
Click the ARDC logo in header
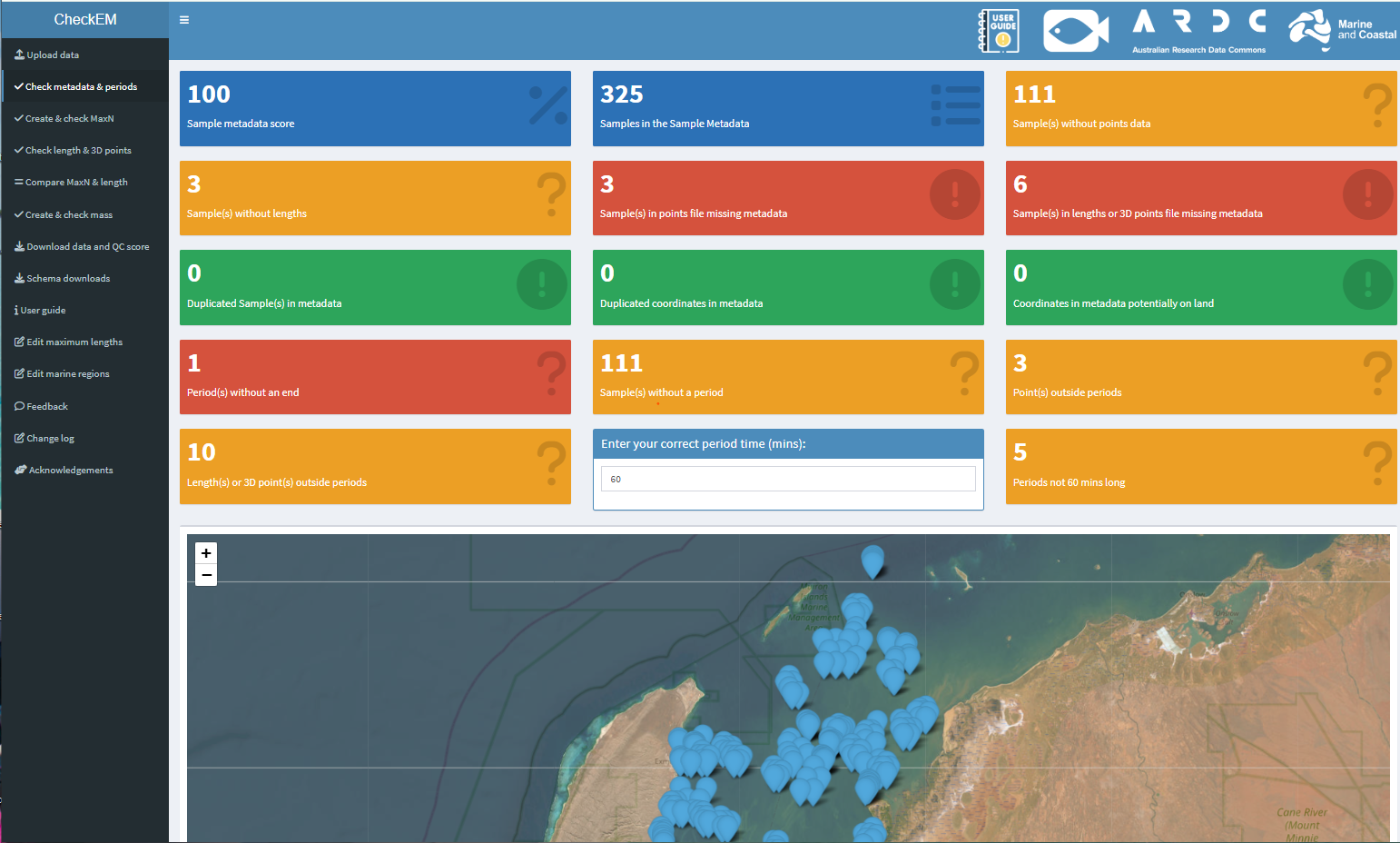point(1198,31)
